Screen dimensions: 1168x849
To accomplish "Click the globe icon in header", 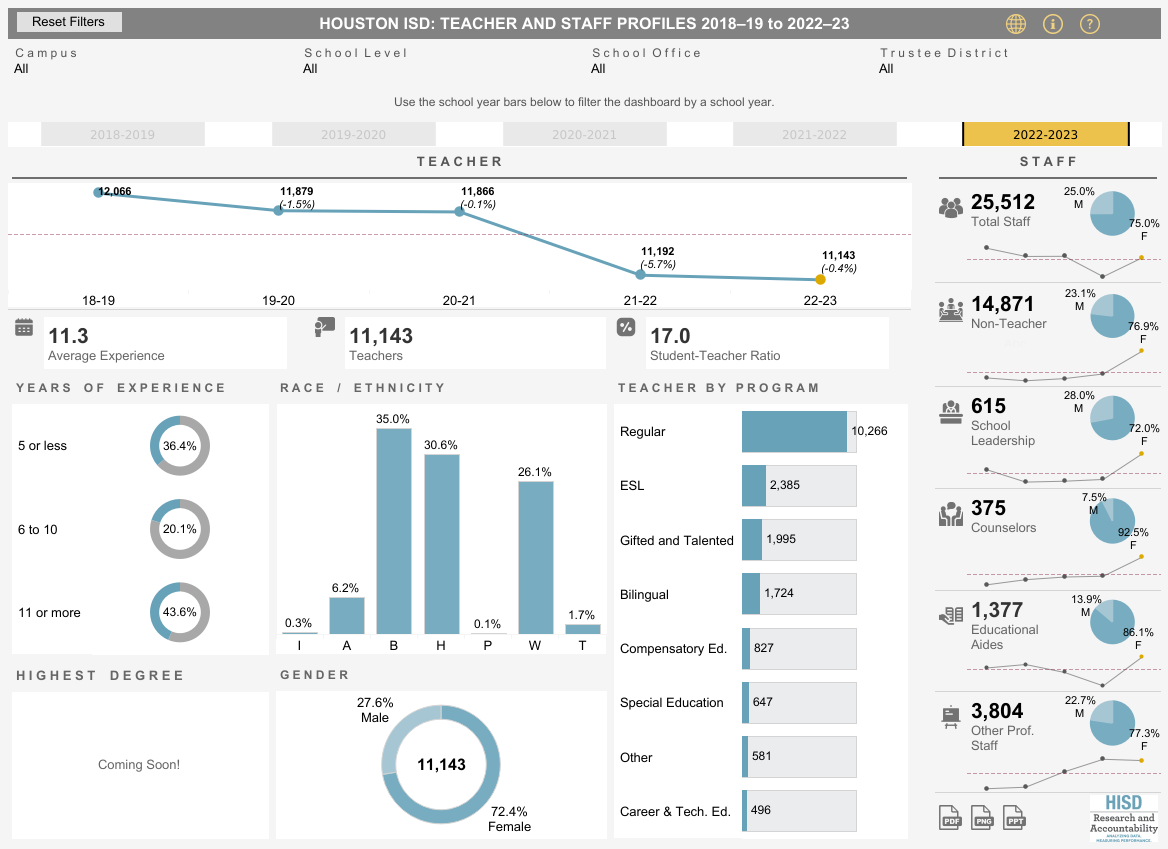I will coord(1015,24).
